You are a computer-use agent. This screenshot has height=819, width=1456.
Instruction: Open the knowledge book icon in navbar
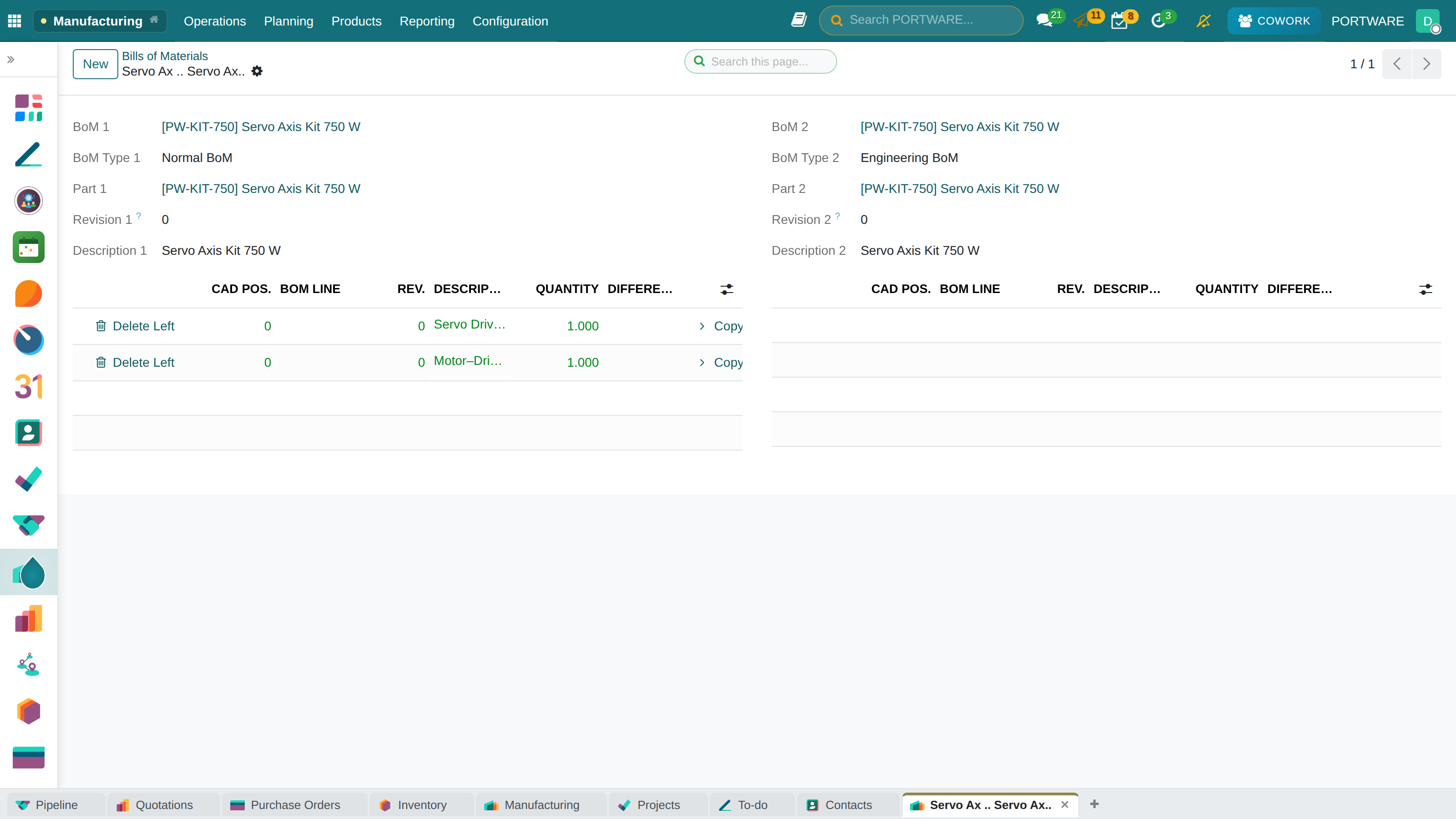coord(799,20)
